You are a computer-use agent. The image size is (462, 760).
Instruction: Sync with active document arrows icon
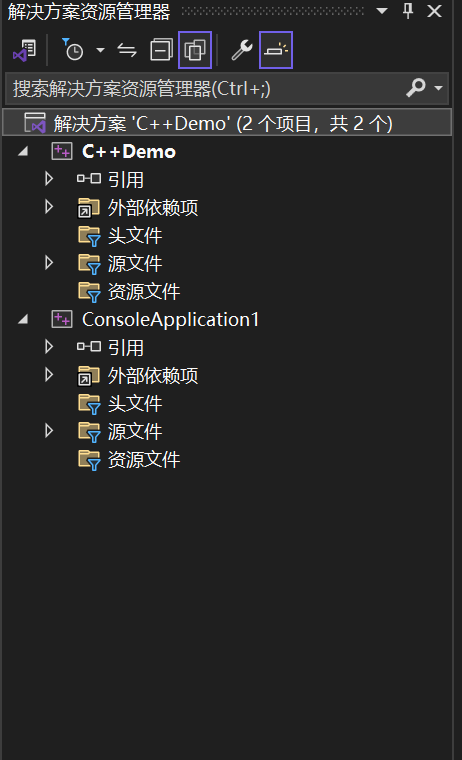click(x=127, y=50)
